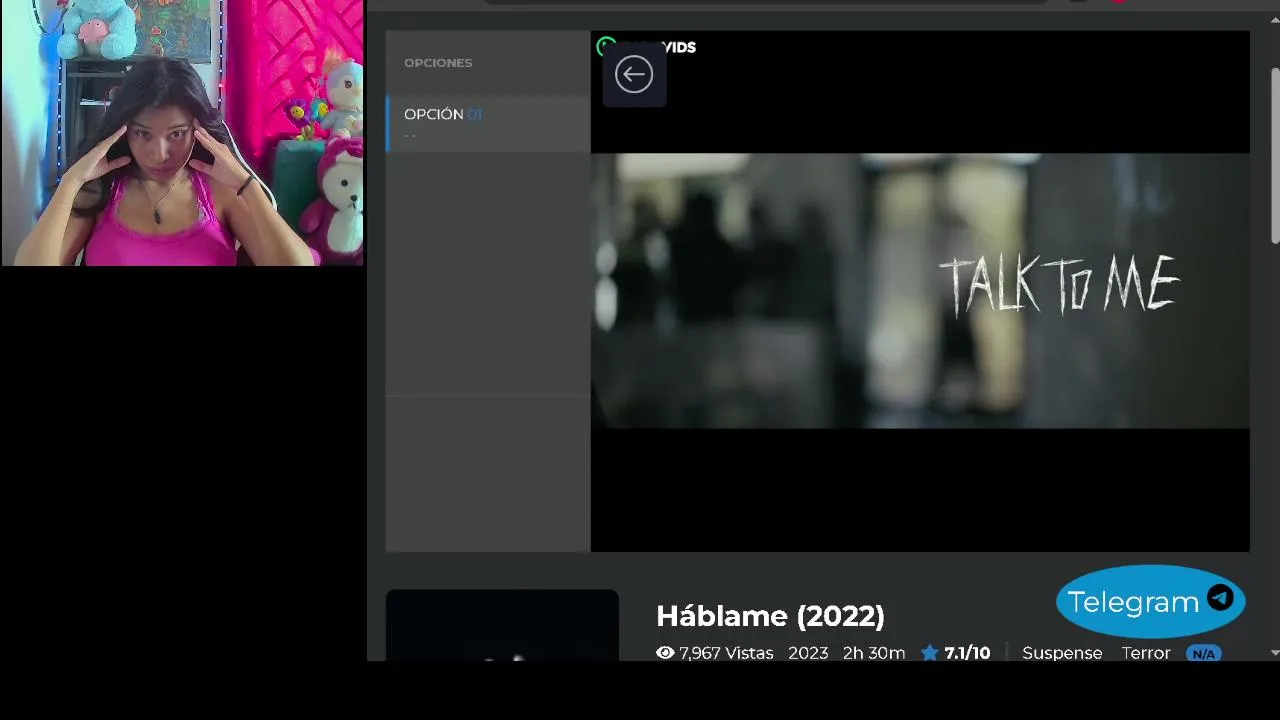Image resolution: width=1280 pixels, height=720 pixels.
Task: Click the webcam overlay video
Action: [x=182, y=132]
